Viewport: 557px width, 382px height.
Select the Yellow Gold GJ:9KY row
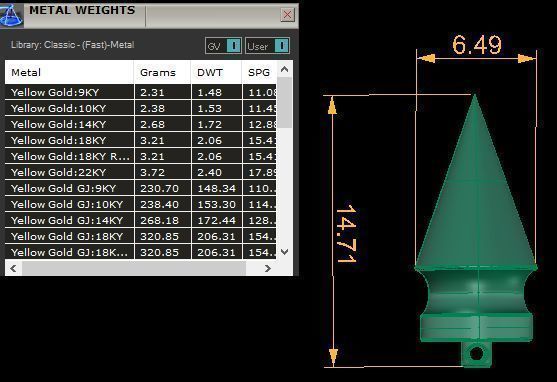(x=141, y=188)
